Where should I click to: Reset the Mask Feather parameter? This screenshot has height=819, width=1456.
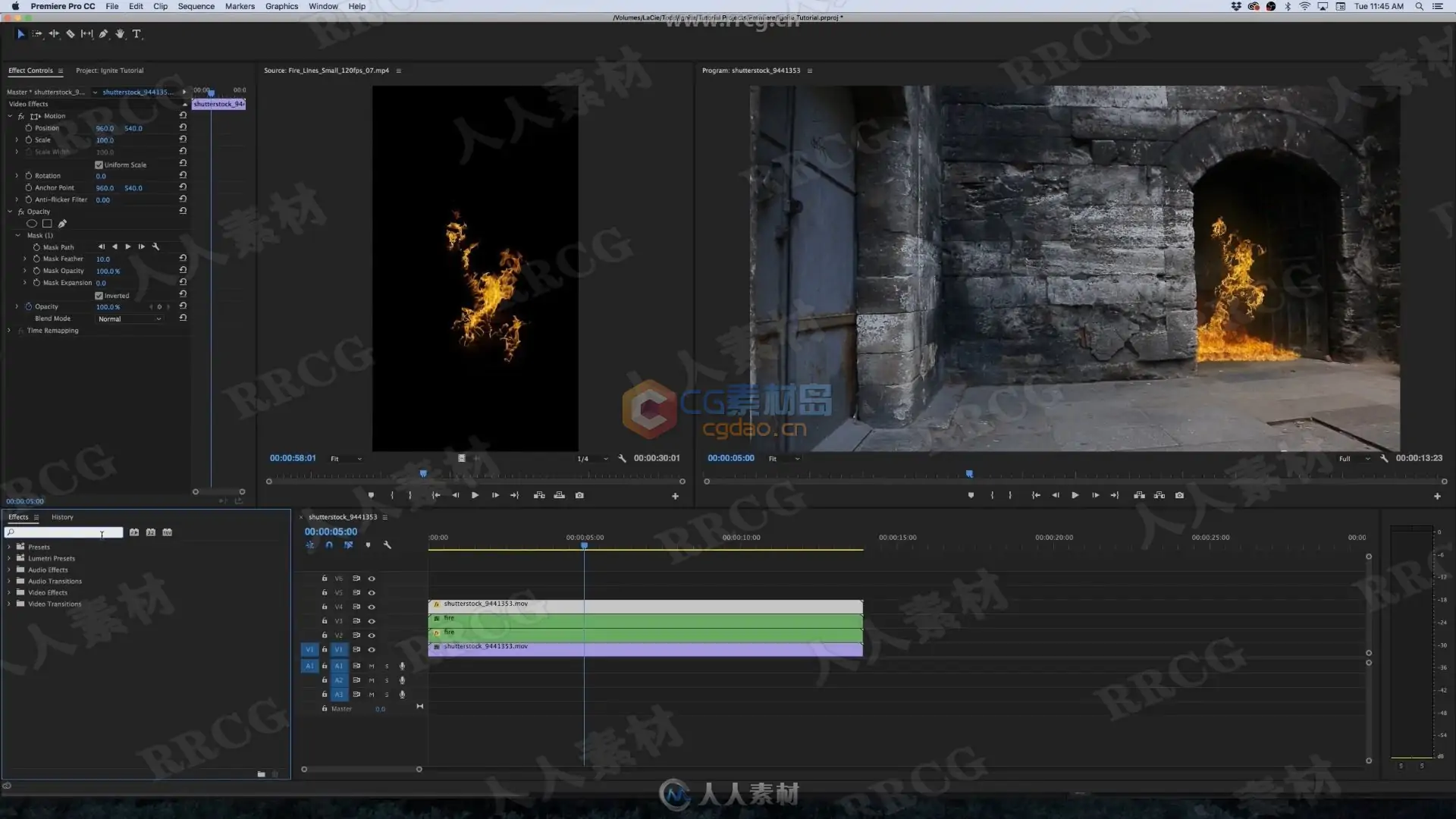(x=183, y=259)
